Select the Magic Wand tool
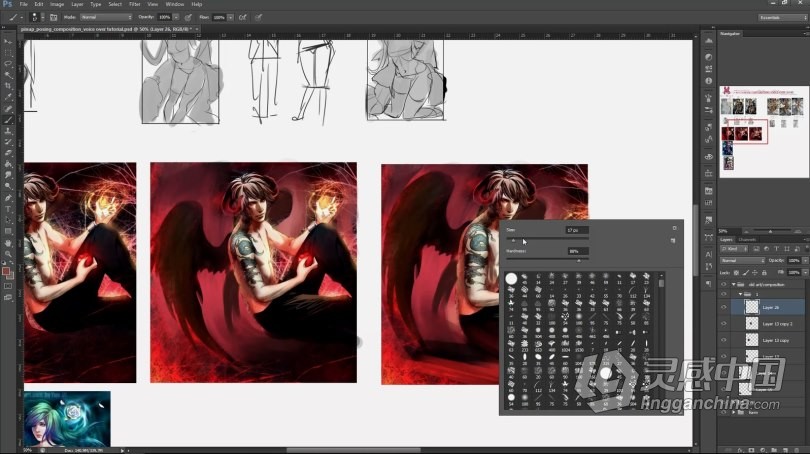 (8, 75)
